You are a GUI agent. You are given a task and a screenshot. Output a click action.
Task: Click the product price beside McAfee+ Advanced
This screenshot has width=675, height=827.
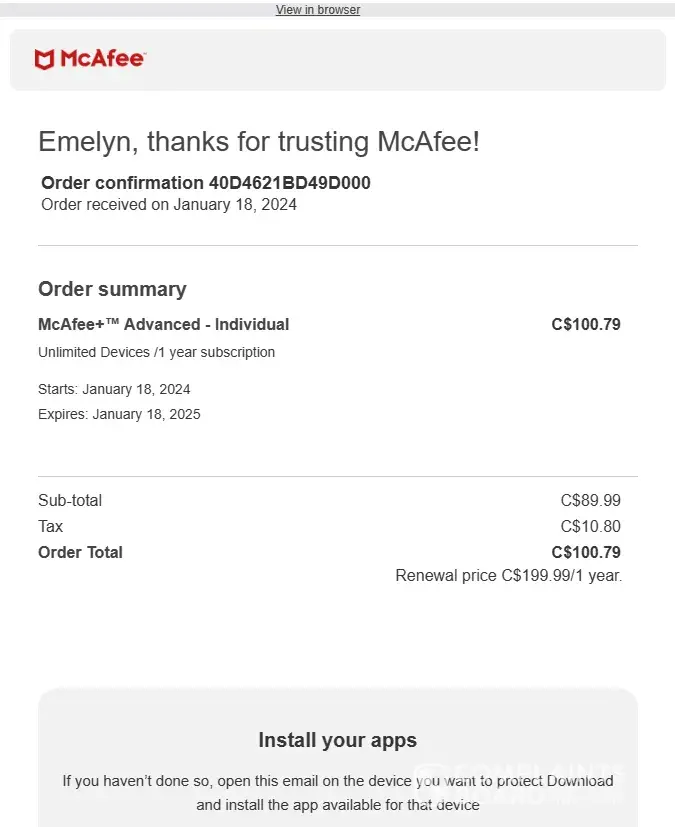[585, 324]
